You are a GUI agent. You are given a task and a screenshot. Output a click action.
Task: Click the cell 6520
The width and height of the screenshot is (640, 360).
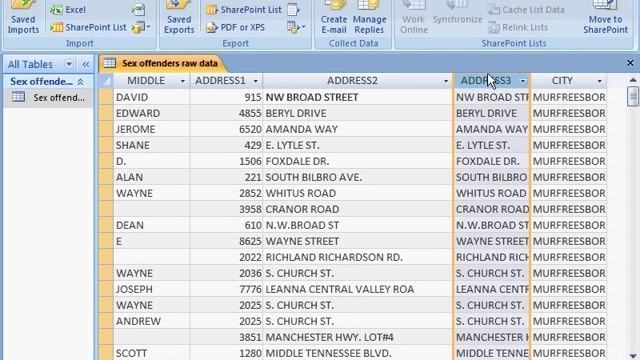[226, 129]
